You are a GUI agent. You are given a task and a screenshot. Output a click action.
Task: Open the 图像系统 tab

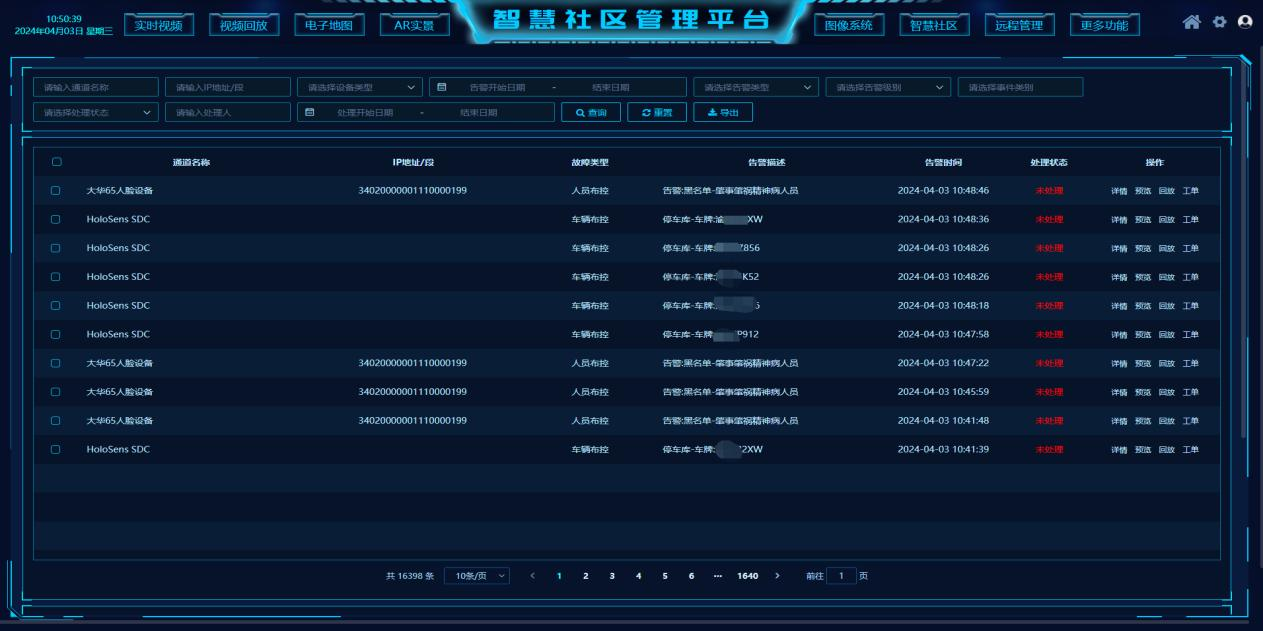point(849,25)
